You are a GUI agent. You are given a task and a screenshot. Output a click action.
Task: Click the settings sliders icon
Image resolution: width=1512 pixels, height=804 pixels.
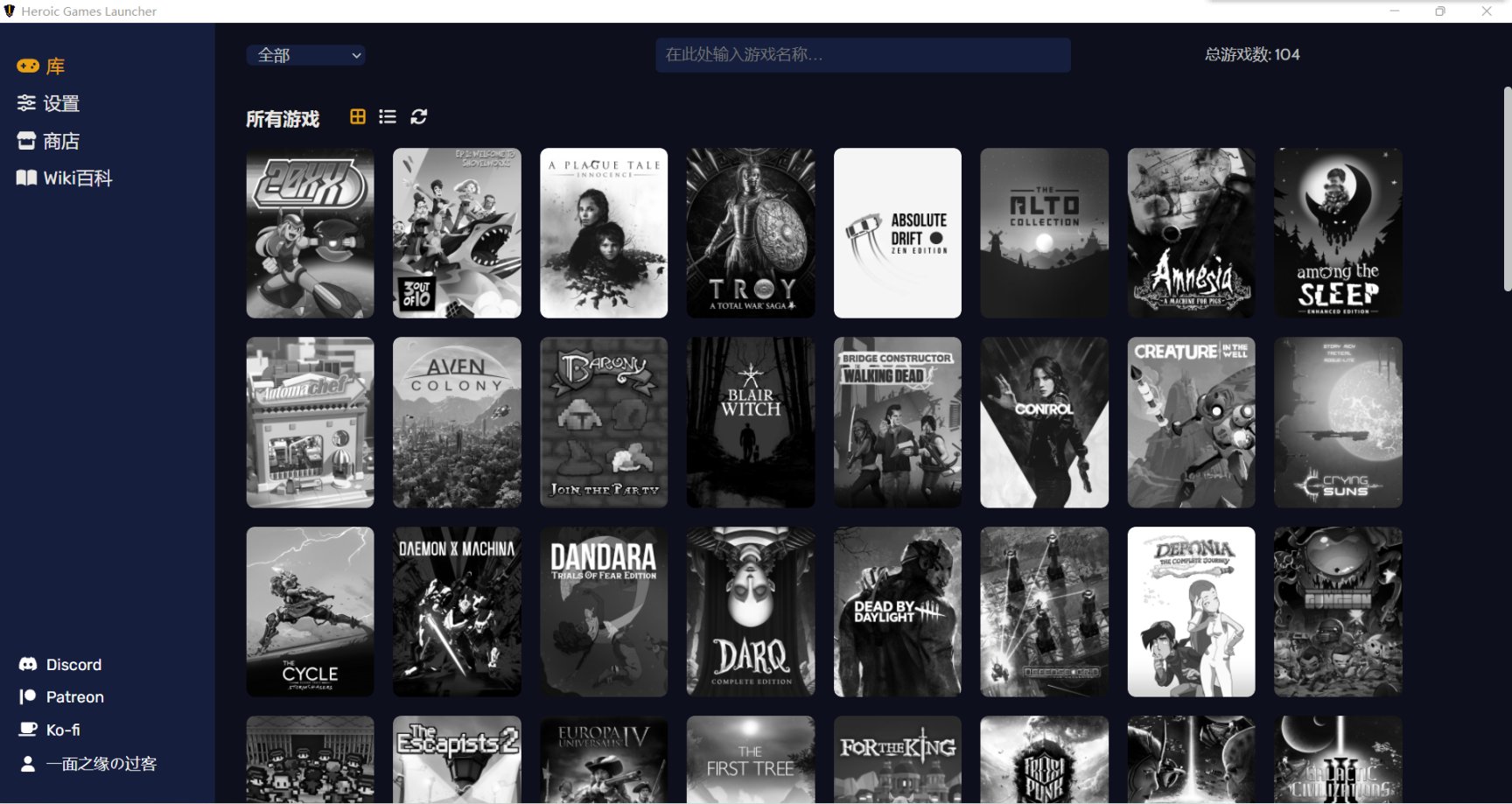[26, 103]
